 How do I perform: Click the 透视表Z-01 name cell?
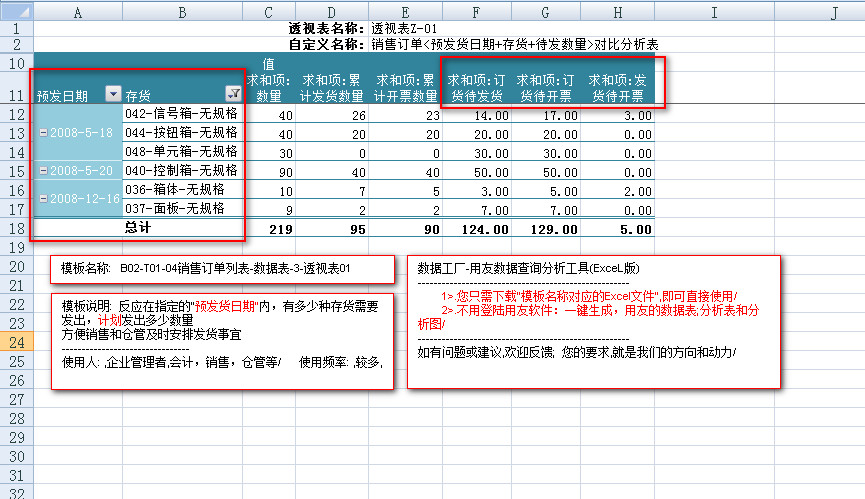pyautogui.click(x=404, y=28)
